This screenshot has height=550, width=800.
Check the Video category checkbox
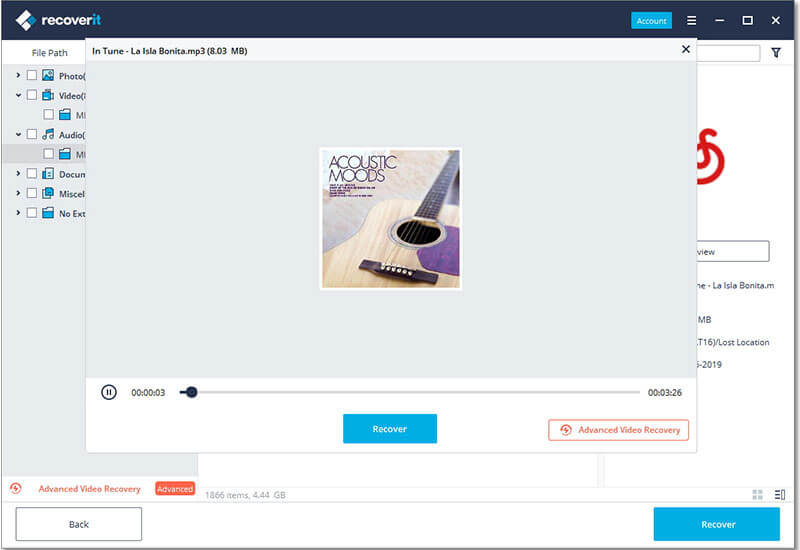coord(32,95)
